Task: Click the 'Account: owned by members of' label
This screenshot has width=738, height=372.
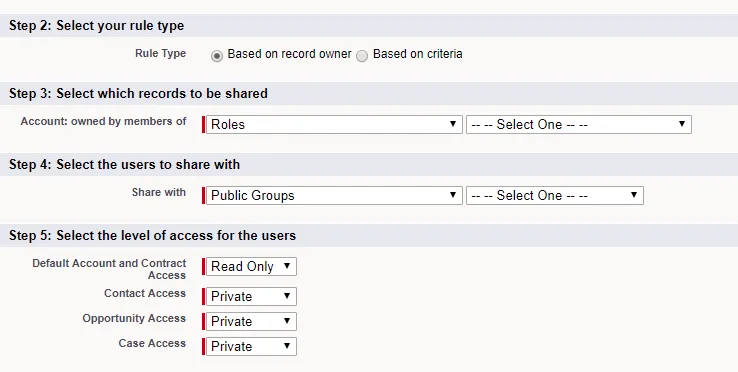Action: [x=104, y=121]
